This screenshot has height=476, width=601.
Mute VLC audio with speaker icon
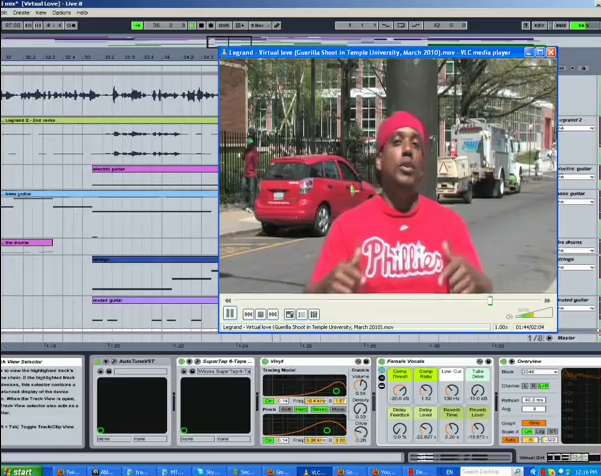click(509, 316)
